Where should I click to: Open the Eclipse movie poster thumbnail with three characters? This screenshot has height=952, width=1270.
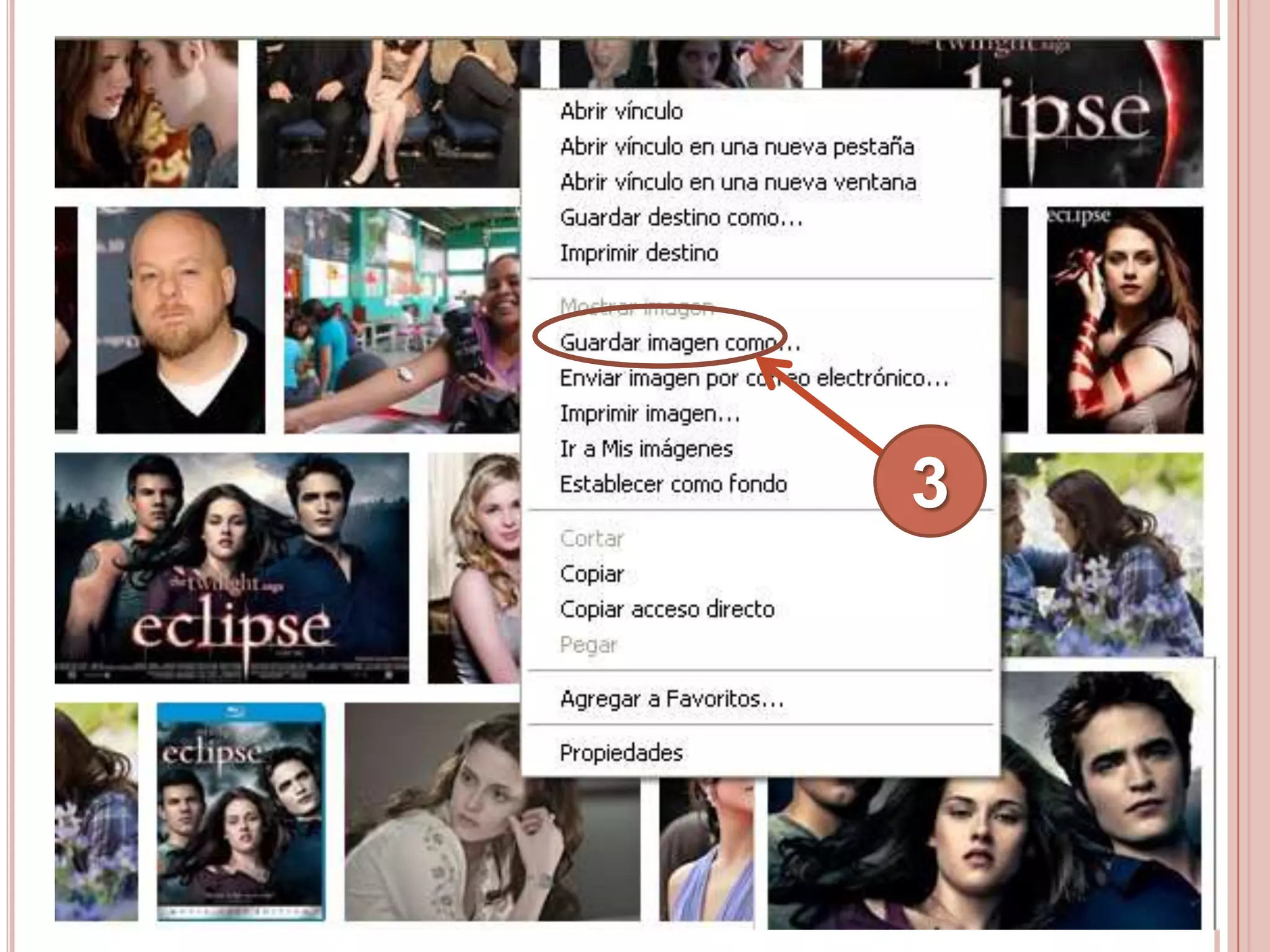pyautogui.click(x=232, y=568)
